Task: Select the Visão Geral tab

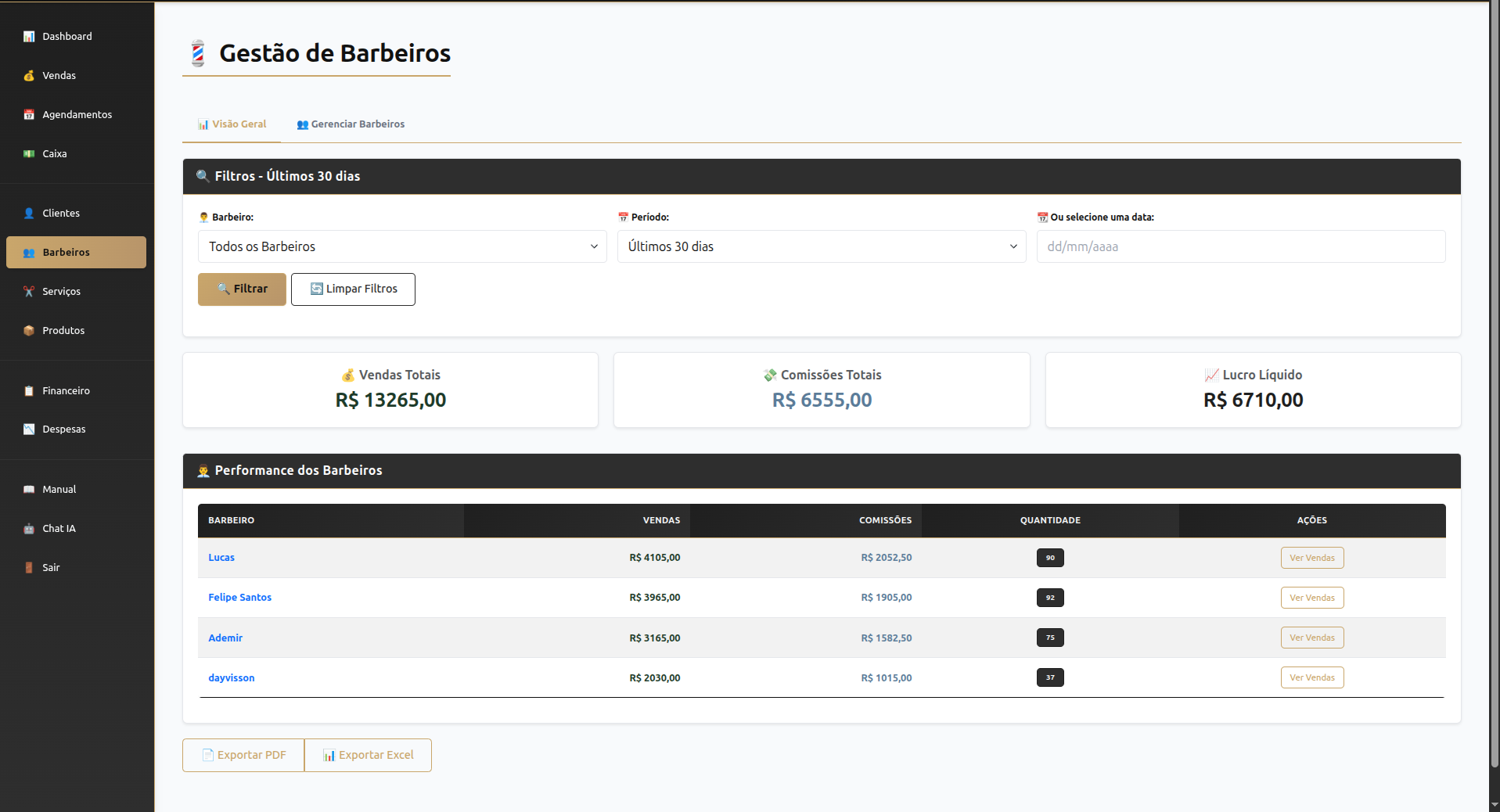Action: [232, 124]
